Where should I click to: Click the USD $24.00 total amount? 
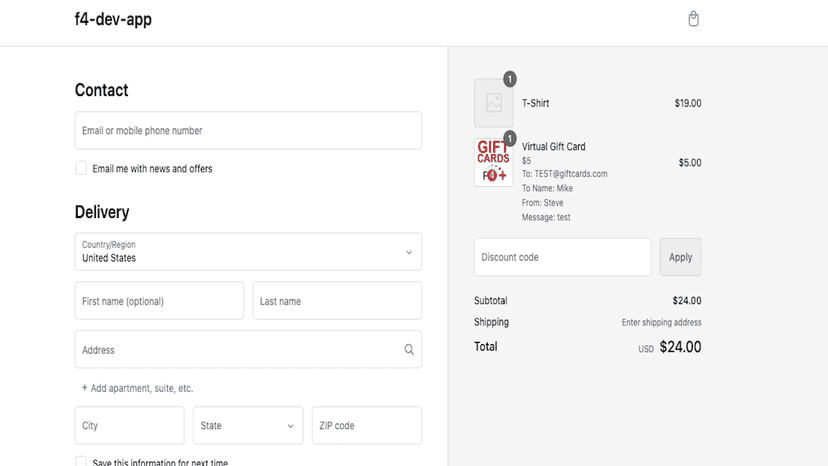pyautogui.click(x=670, y=347)
